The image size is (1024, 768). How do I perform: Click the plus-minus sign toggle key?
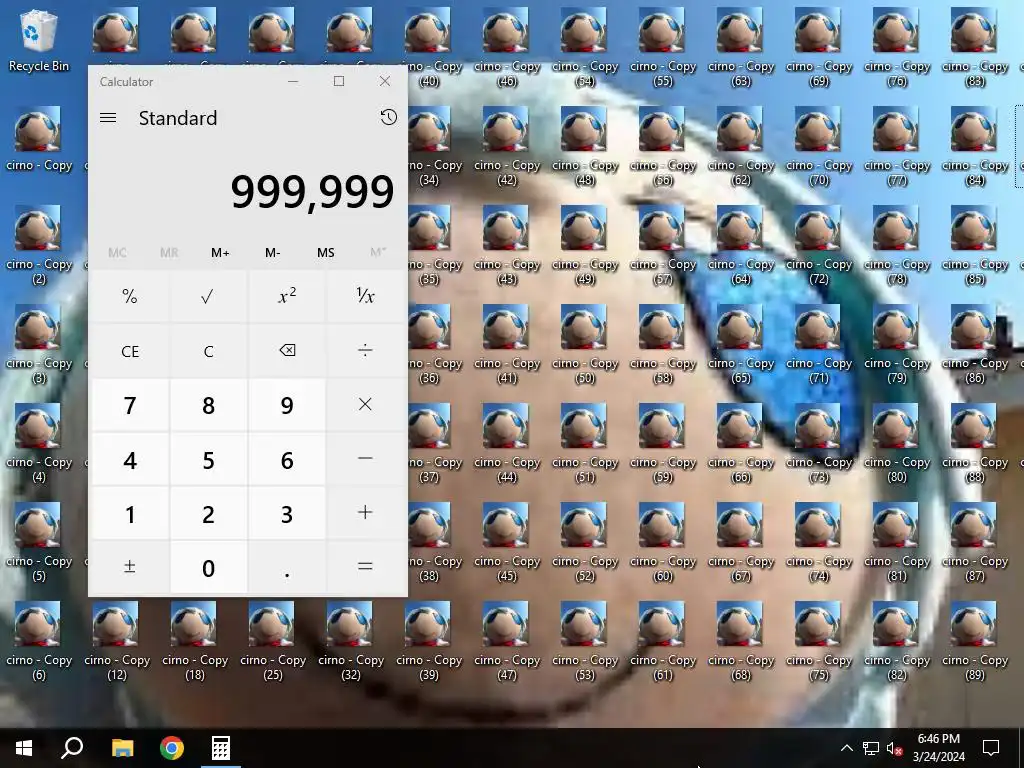click(x=130, y=567)
